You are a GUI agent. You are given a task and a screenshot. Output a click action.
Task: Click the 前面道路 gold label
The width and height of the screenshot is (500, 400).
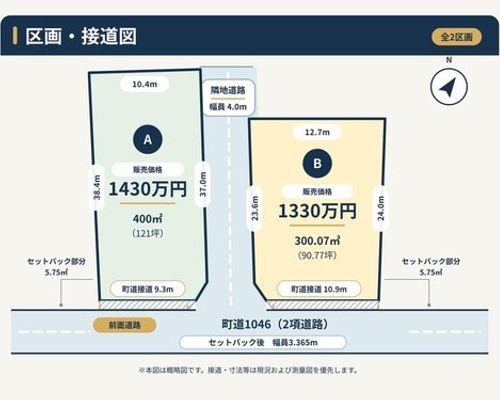125,325
